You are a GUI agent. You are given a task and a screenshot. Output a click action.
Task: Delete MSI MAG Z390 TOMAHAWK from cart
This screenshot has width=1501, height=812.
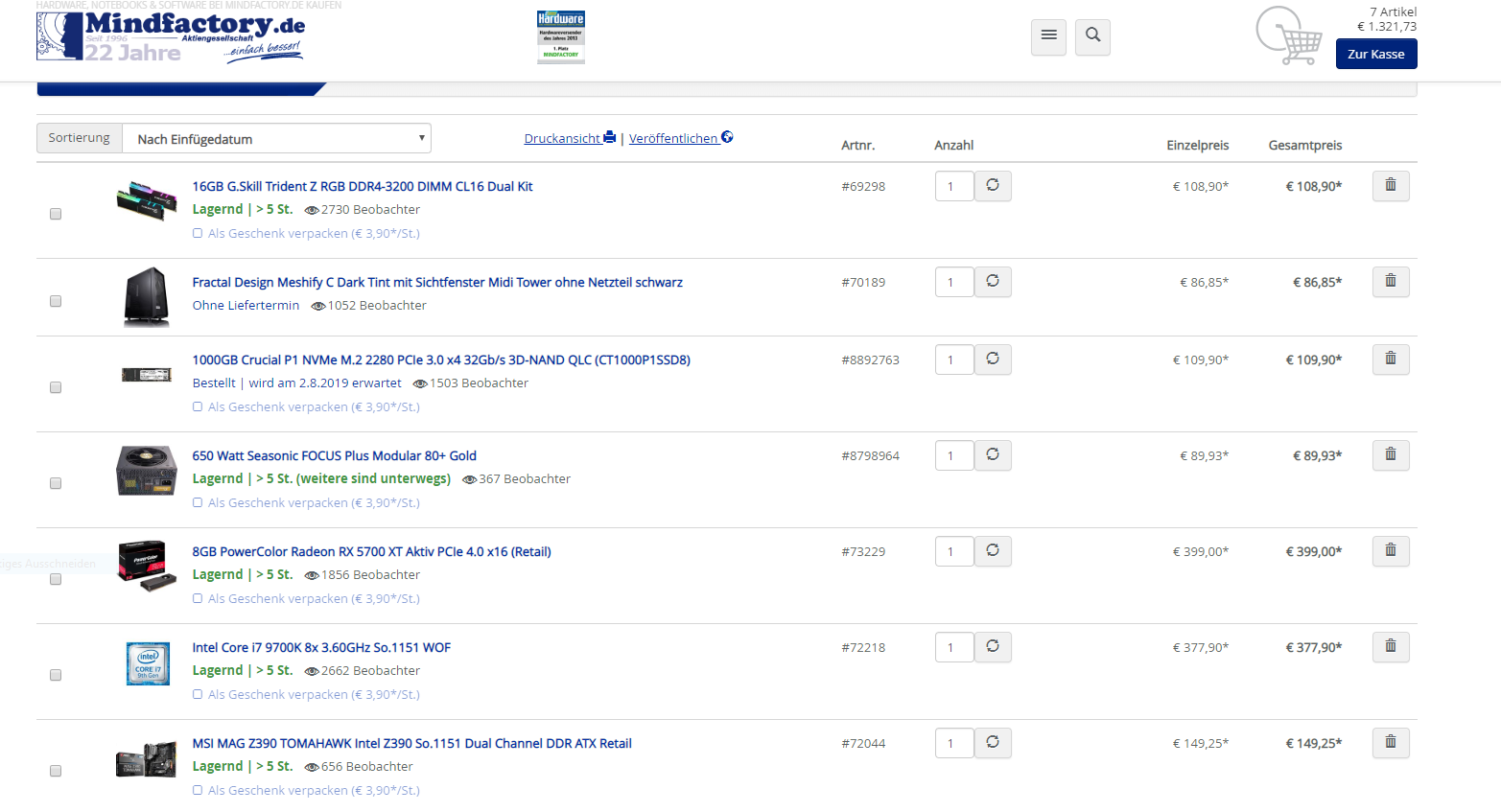click(1391, 742)
